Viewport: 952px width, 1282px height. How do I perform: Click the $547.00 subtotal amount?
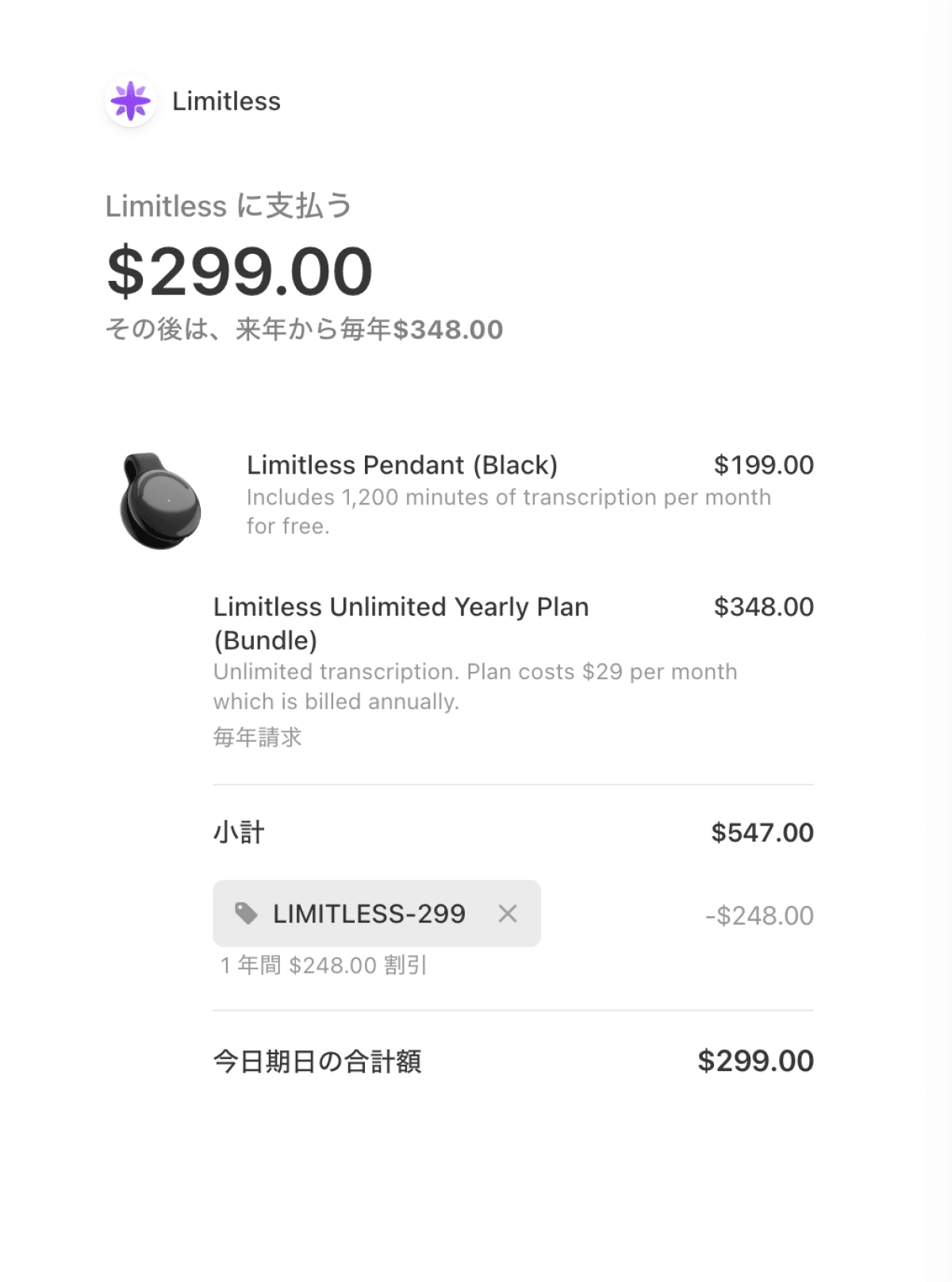pyautogui.click(x=762, y=832)
